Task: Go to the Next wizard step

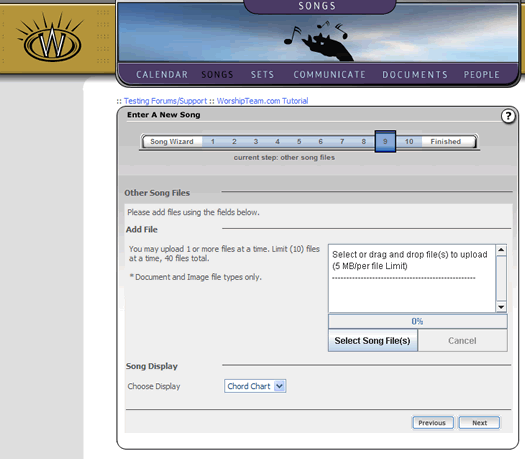Action: (x=479, y=423)
